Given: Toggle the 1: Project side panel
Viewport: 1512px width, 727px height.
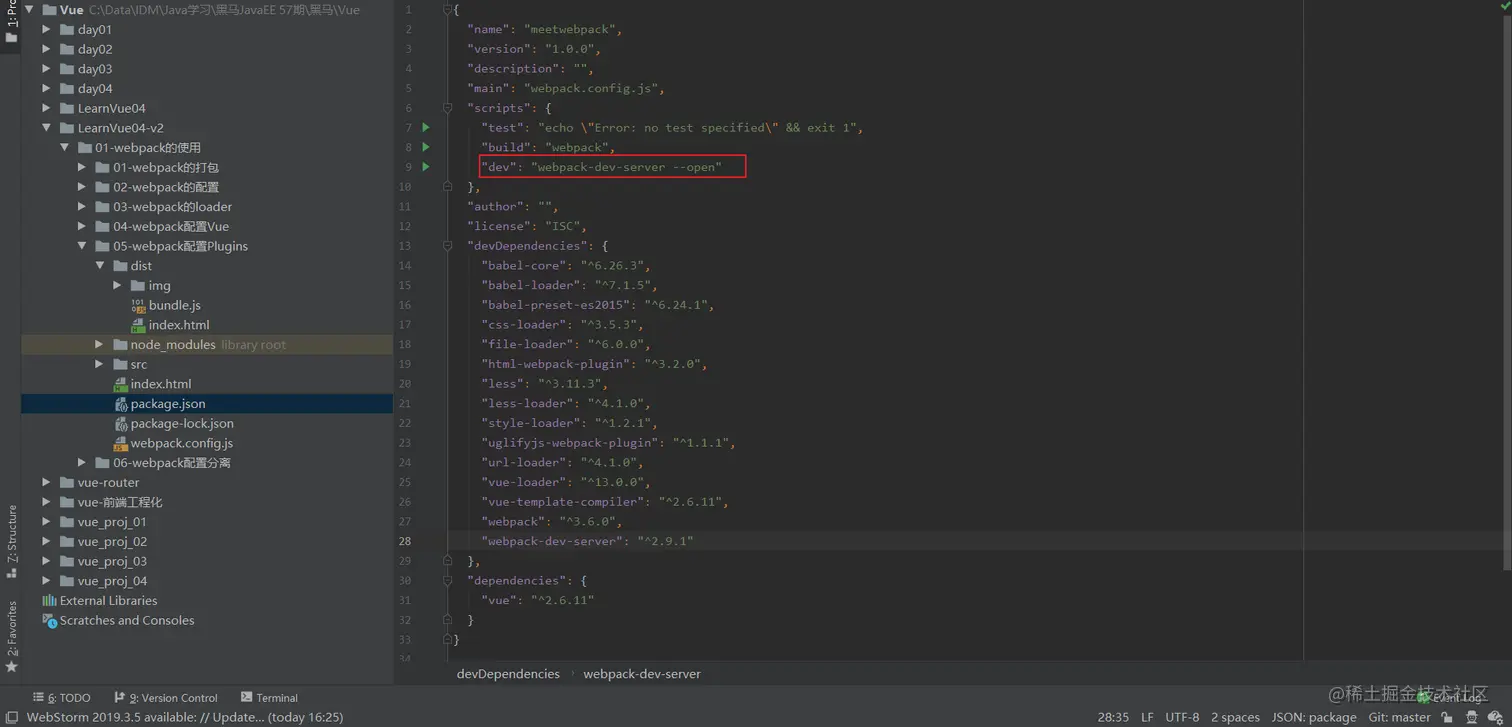Looking at the screenshot, I should pyautogui.click(x=12, y=22).
